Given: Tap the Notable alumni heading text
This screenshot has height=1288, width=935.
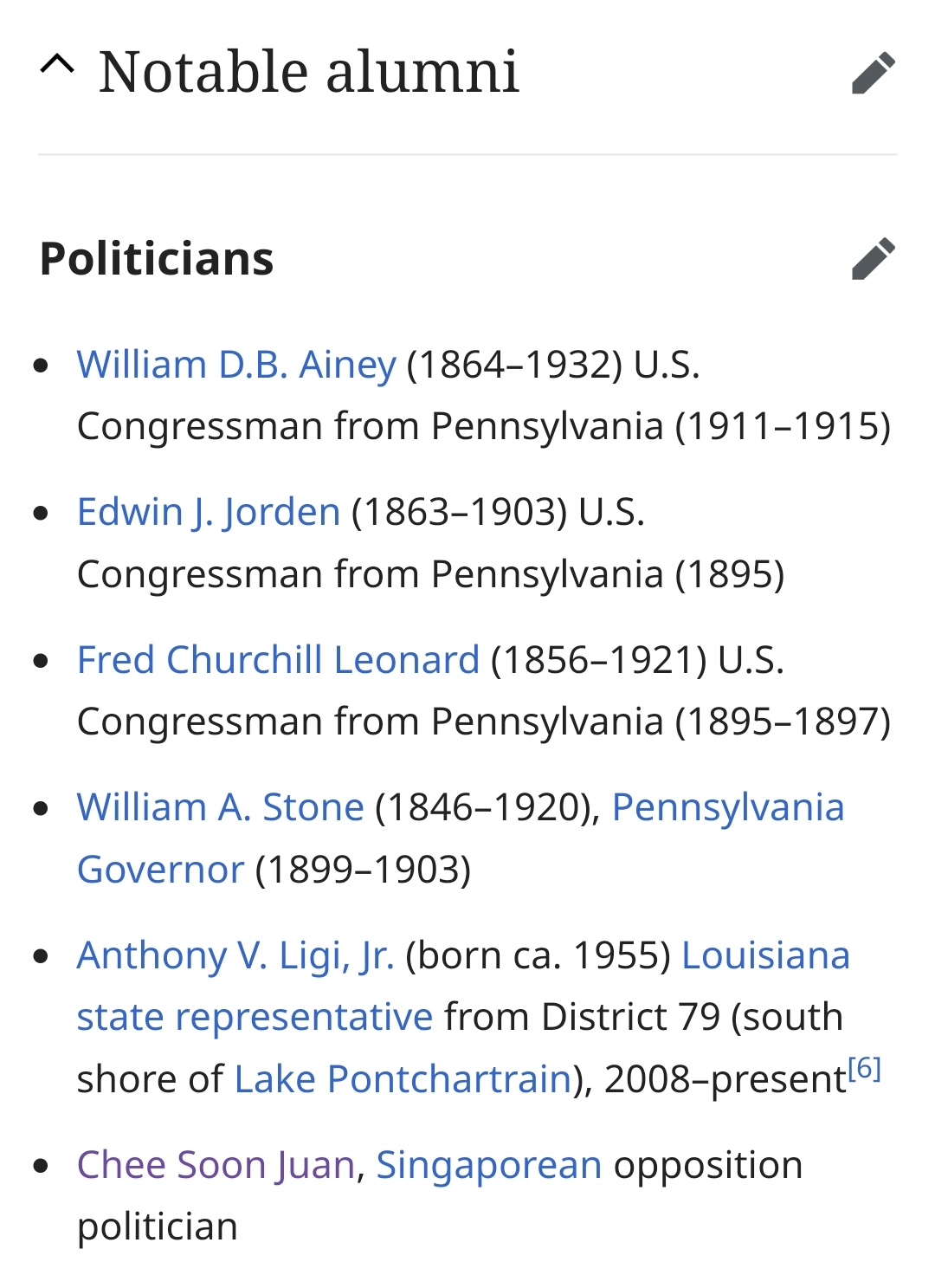Looking at the screenshot, I should click(x=308, y=71).
